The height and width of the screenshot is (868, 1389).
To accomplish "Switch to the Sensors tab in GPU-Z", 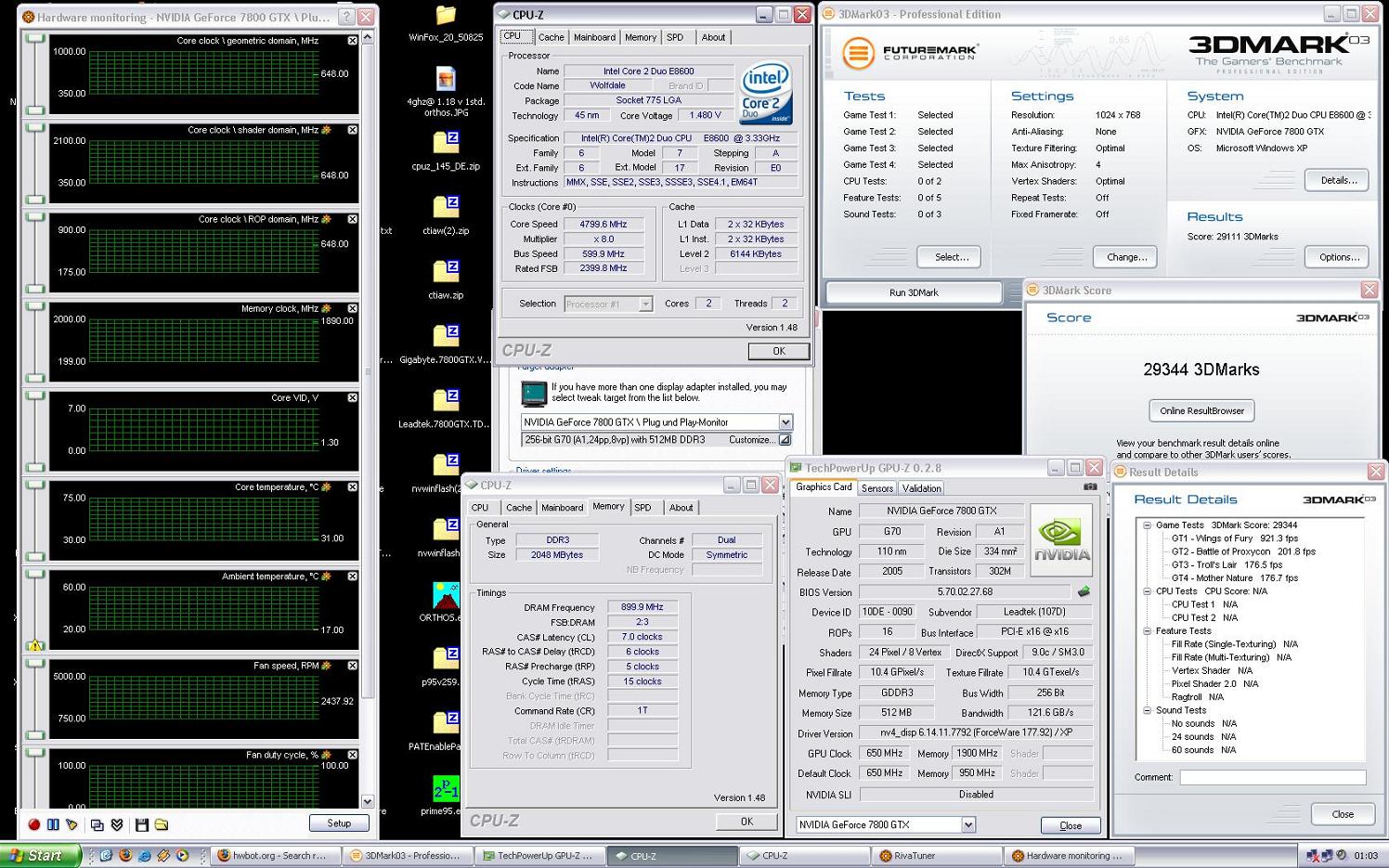I will tap(876, 488).
